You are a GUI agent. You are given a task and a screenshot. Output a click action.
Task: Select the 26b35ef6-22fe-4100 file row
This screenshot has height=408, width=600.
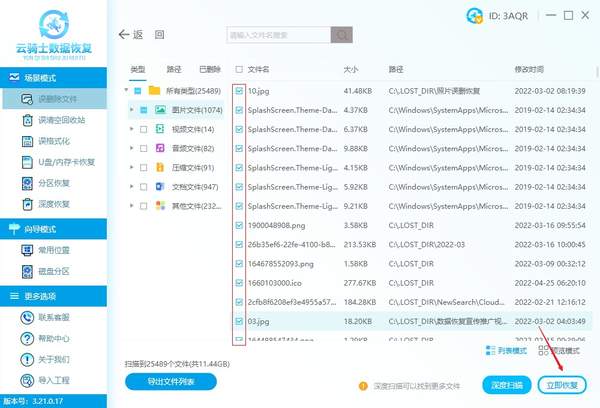coord(412,245)
